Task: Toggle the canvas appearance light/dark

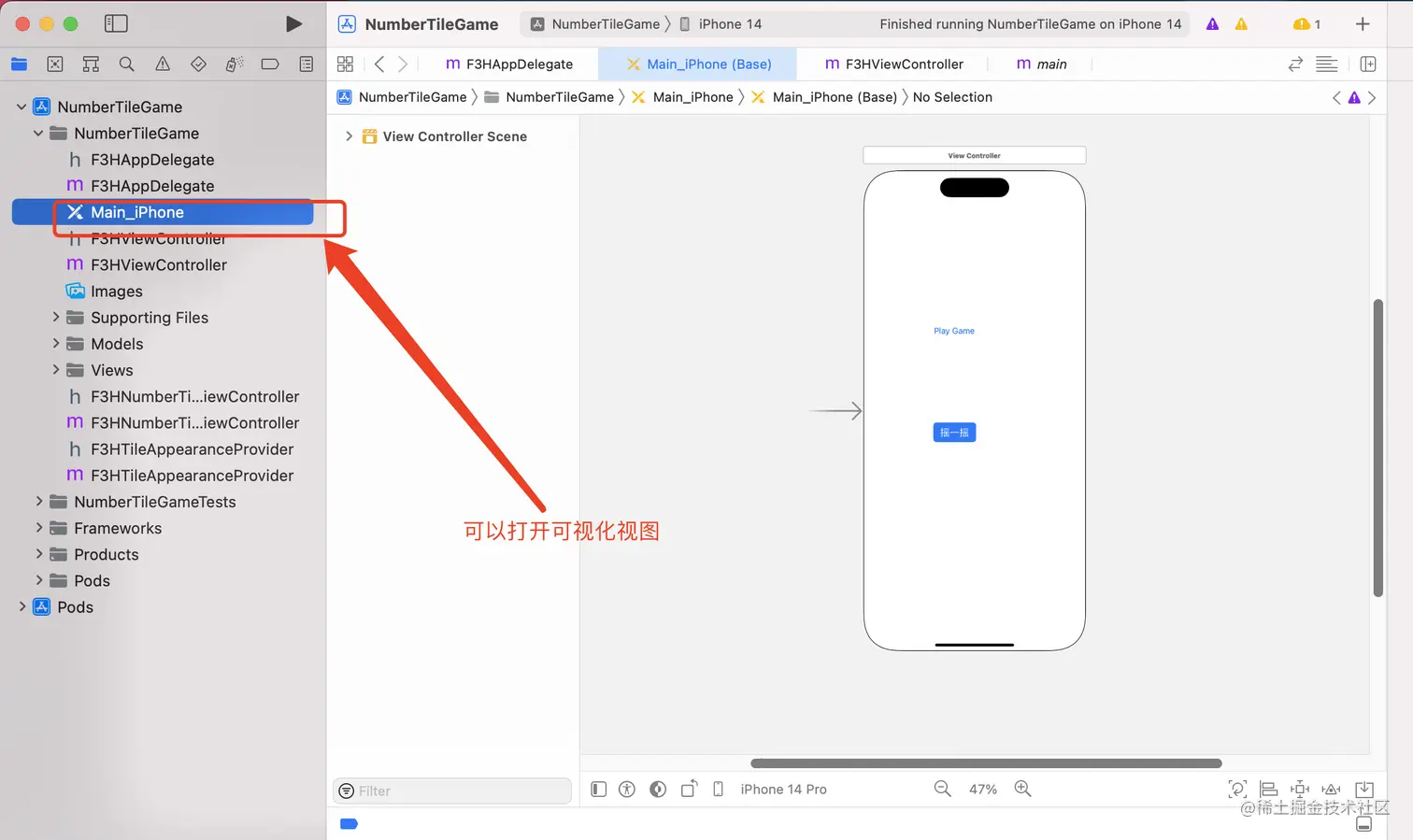Action: [x=658, y=789]
